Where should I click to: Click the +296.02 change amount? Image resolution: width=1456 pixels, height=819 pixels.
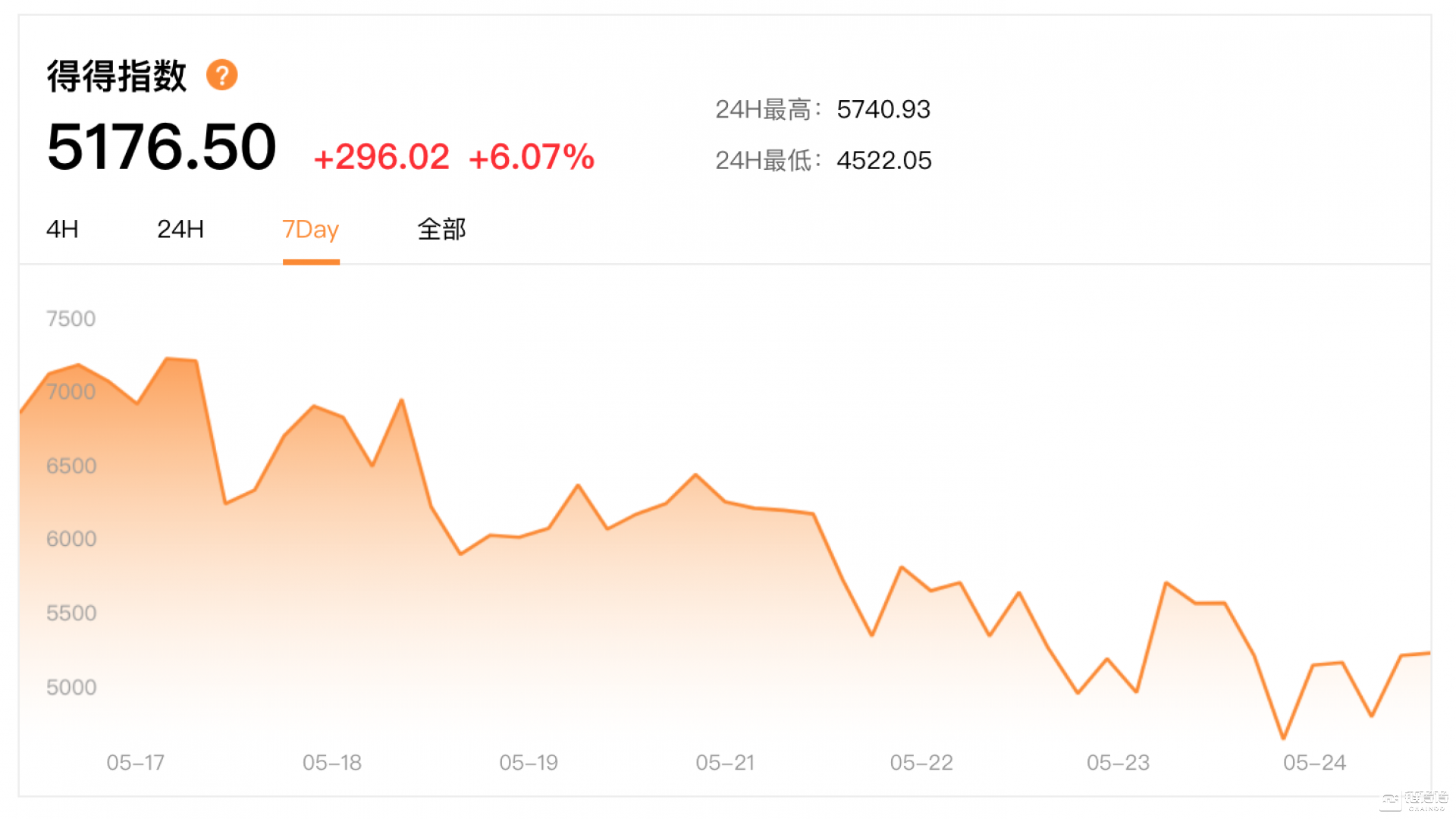381,157
